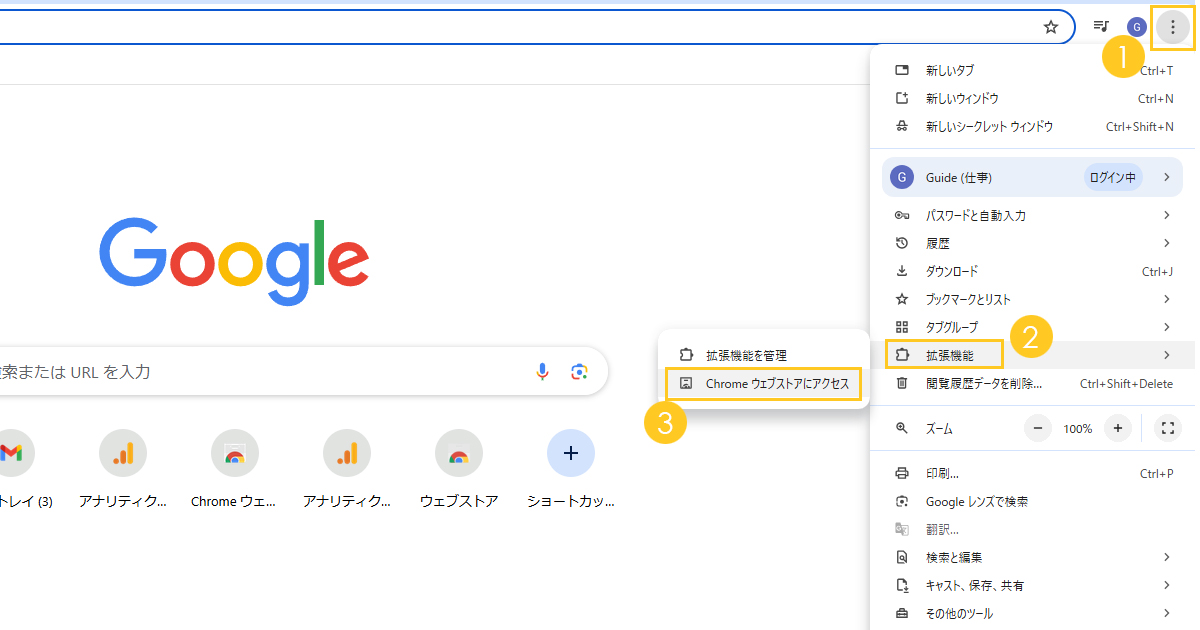
Task: Open the Chrome three-dot menu button
Action: 1172,27
